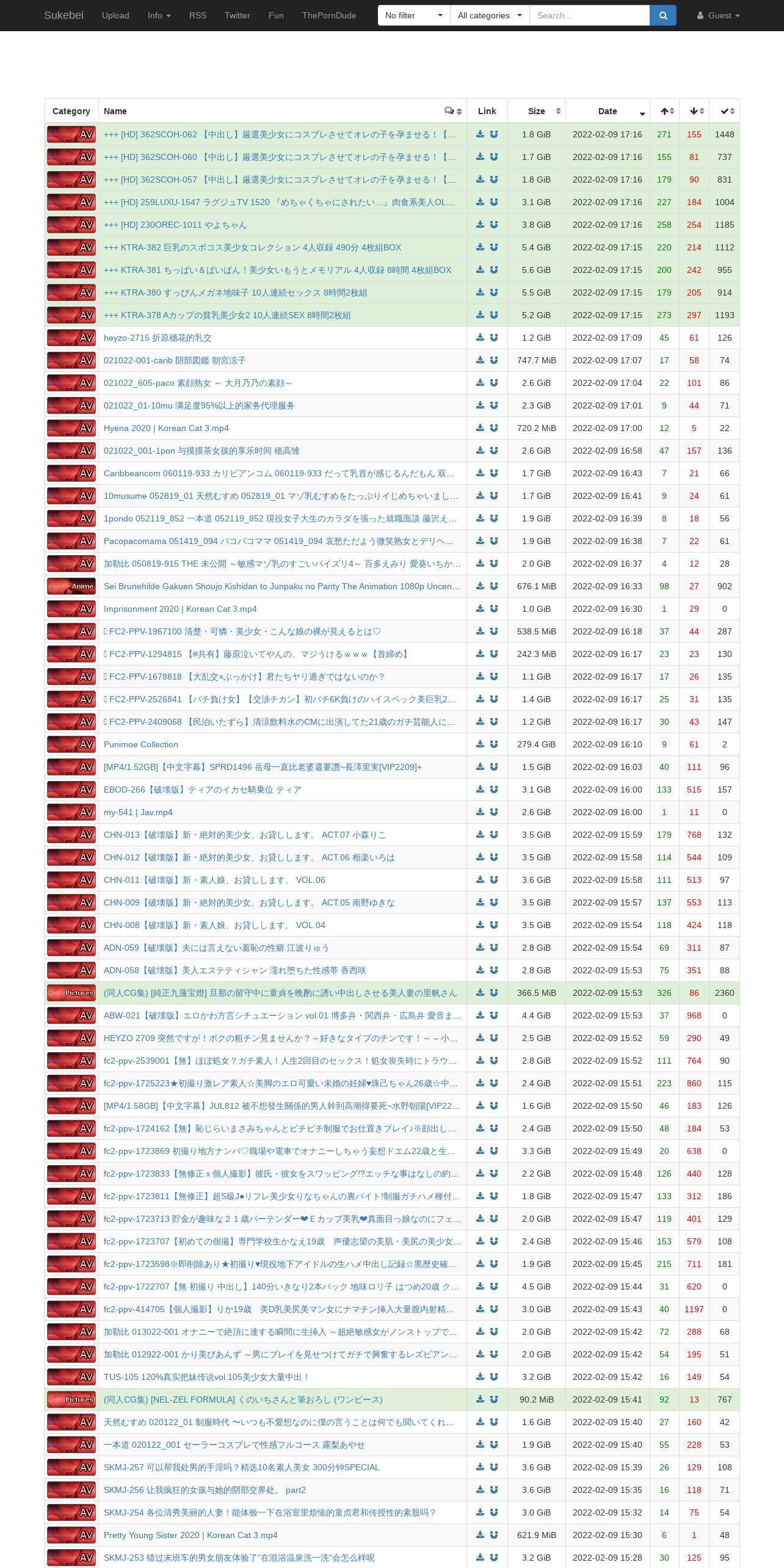
Task: Open the Guest account dropdown
Action: point(719,15)
